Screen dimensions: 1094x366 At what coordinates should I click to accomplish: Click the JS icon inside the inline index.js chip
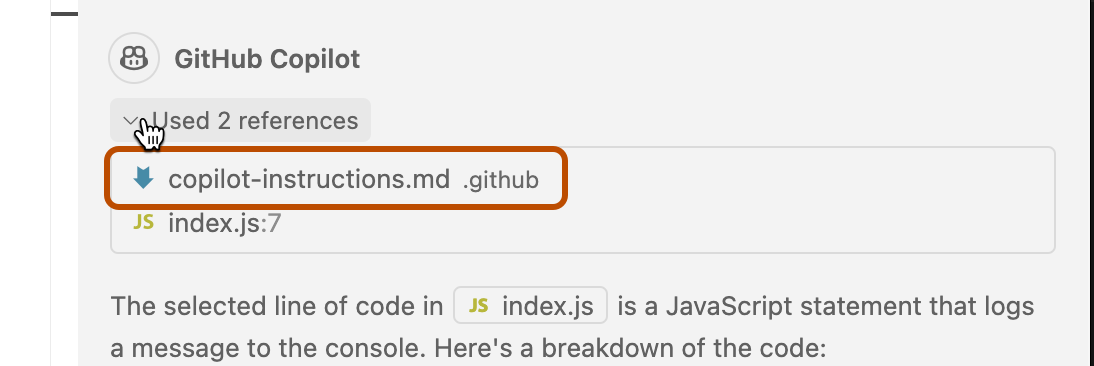tap(479, 305)
